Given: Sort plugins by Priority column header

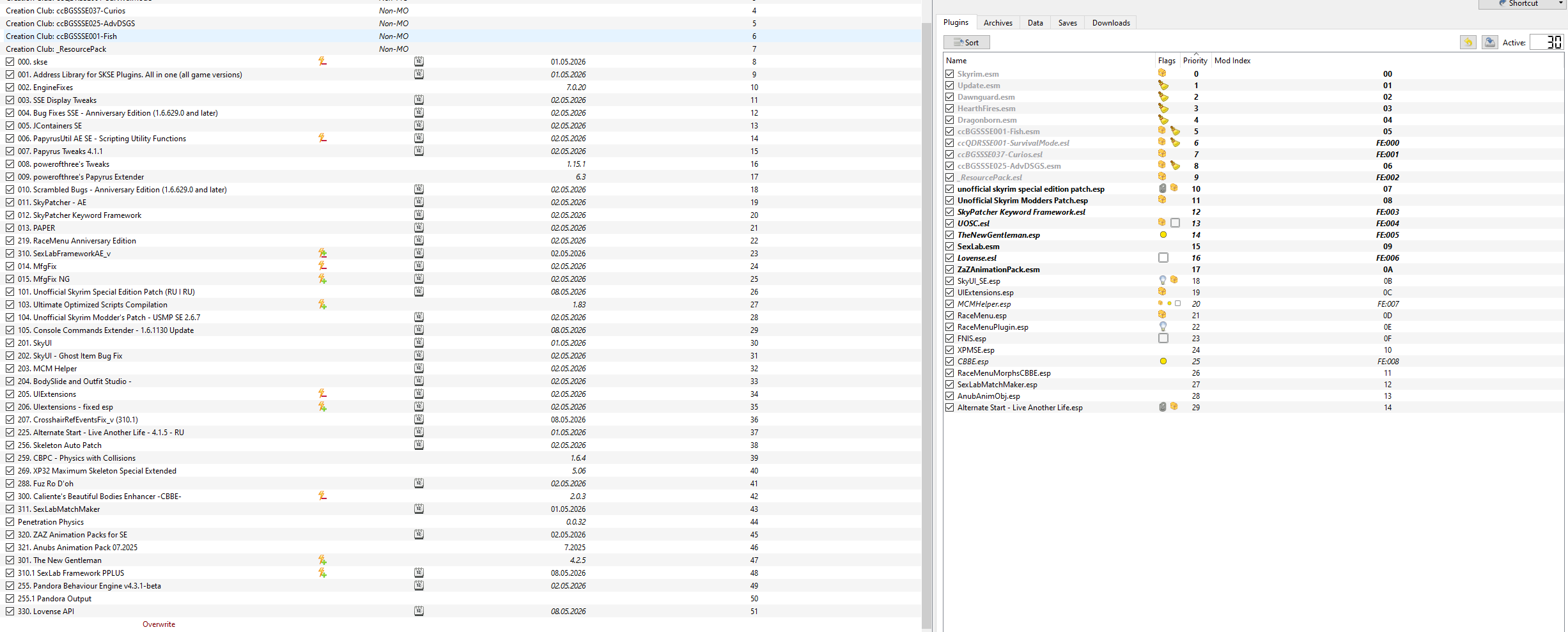Looking at the screenshot, I should 1195,61.
